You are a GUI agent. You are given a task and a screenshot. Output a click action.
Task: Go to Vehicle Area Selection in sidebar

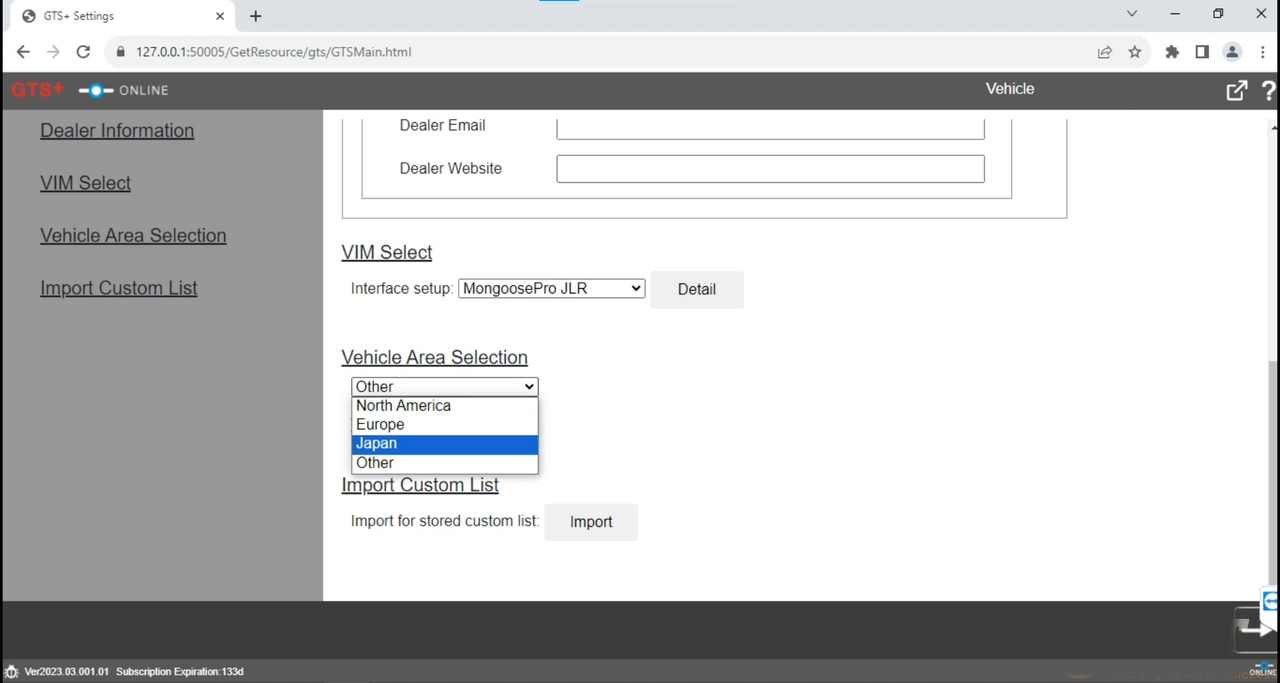[x=133, y=236]
